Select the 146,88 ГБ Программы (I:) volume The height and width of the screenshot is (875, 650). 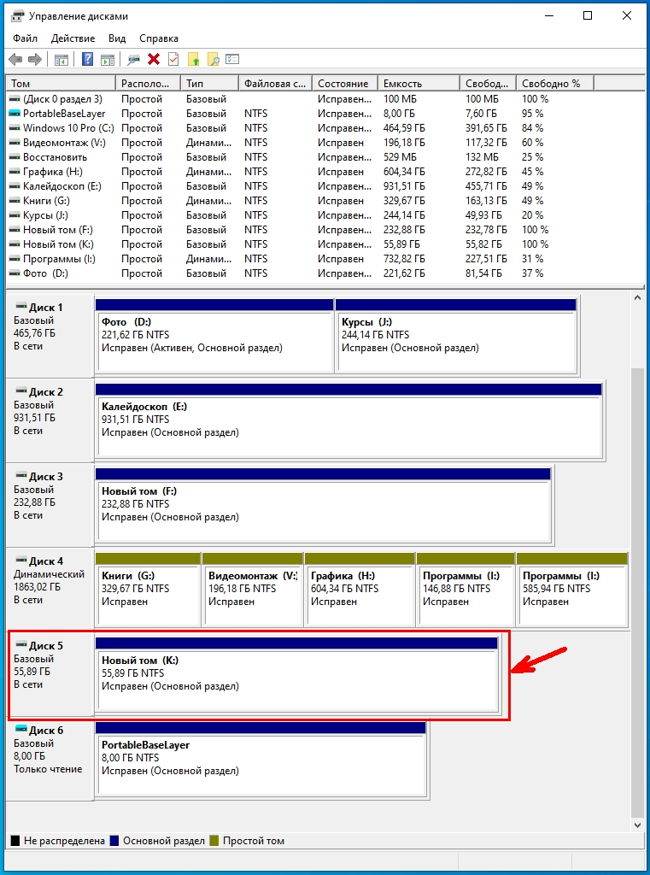click(465, 589)
